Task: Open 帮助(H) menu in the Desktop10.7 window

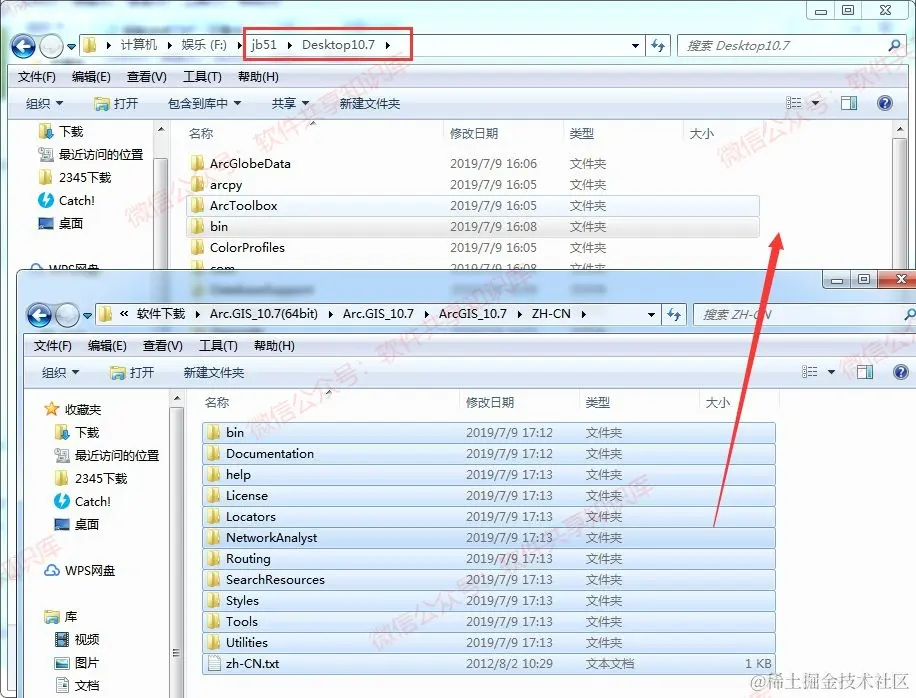Action: click(258, 77)
